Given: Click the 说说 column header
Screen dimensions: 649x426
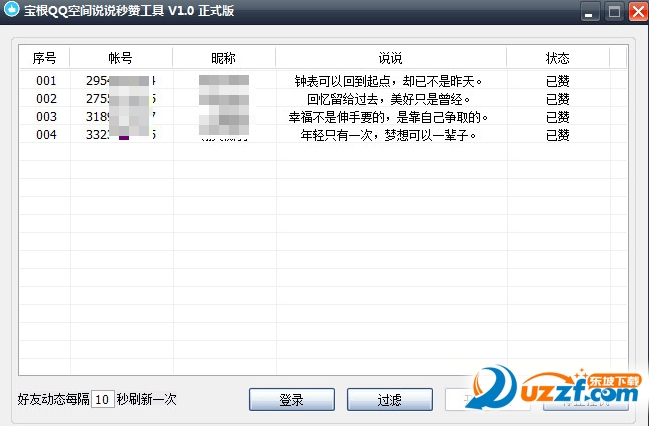Looking at the screenshot, I should [x=391, y=57].
